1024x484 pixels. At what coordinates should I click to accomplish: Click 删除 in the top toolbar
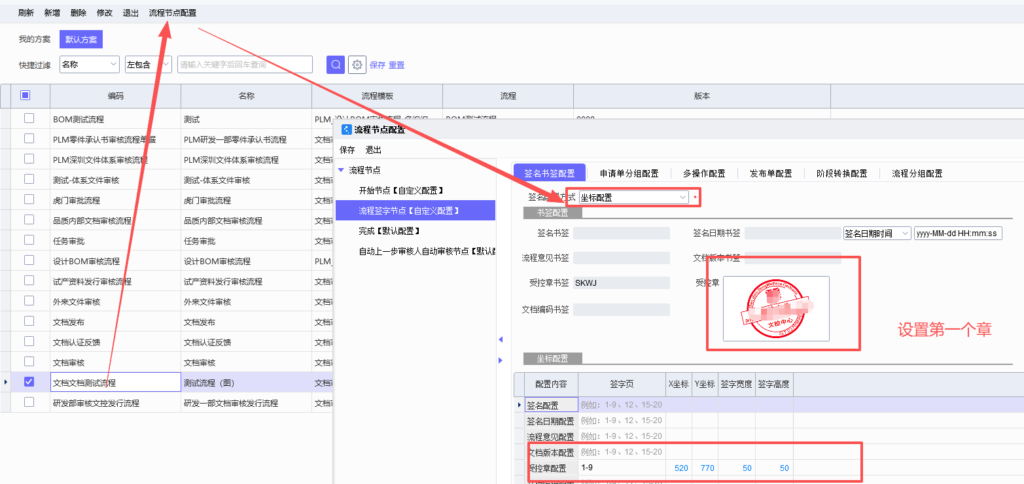(x=78, y=12)
